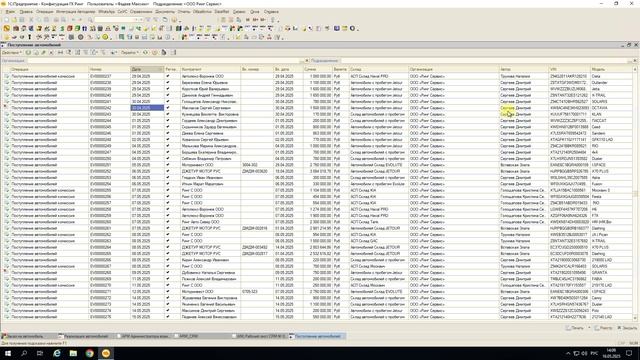Show hidden system tray icons chevron
This screenshot has width=640, height=360.
tap(568, 353)
